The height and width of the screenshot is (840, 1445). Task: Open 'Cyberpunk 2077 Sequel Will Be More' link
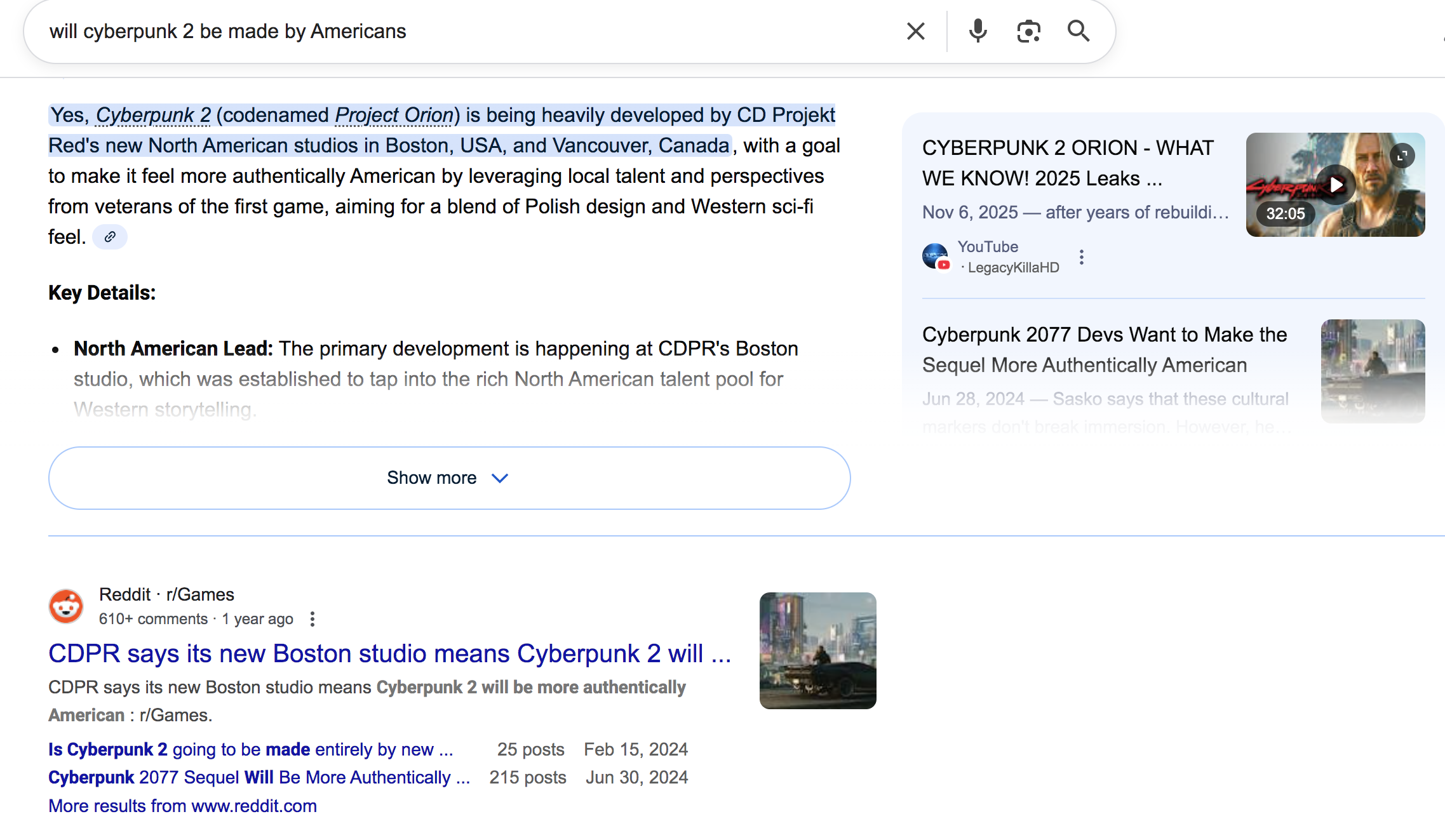(259, 777)
